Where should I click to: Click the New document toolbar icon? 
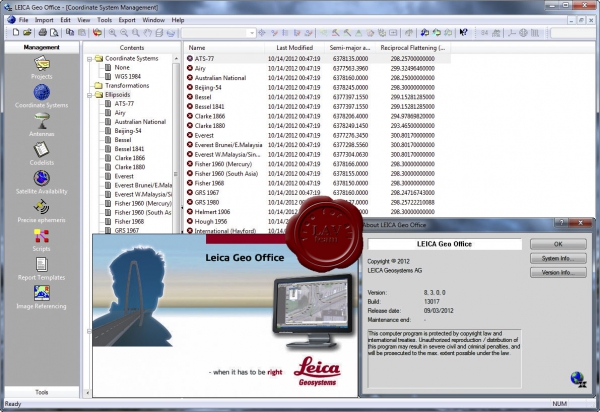(x=16, y=33)
